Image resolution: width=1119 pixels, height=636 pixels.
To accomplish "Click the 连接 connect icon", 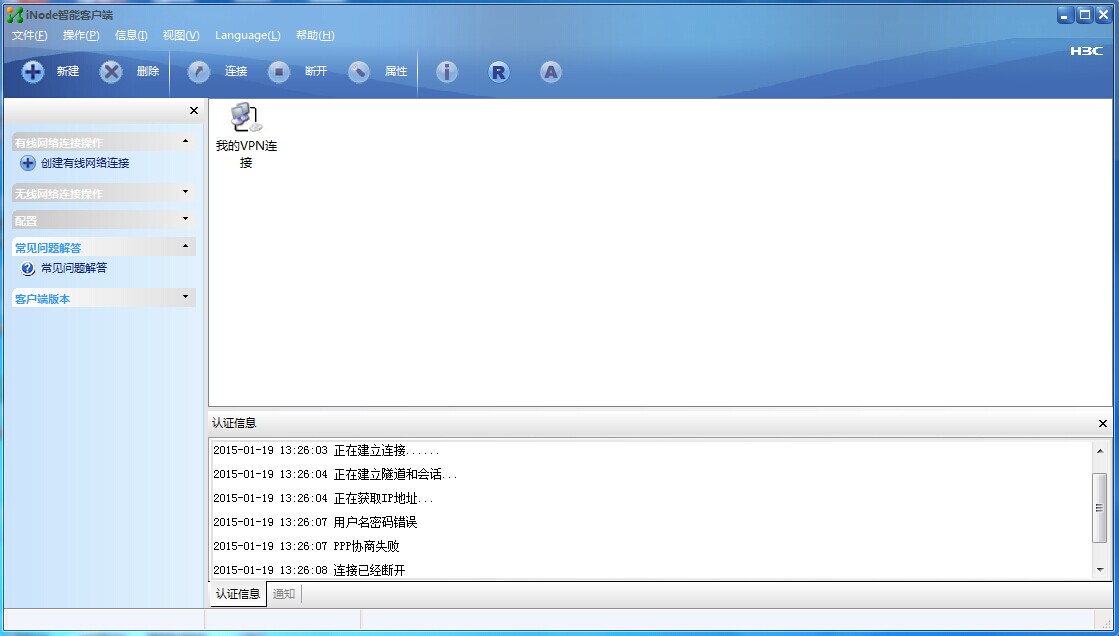I will coord(198,71).
